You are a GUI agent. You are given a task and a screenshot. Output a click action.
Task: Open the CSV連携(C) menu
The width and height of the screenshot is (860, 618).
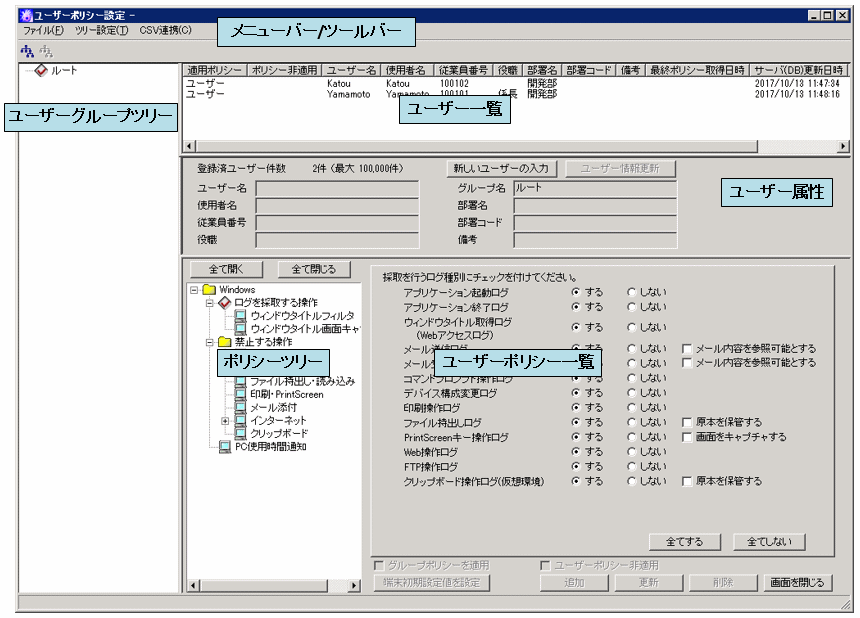click(165, 31)
